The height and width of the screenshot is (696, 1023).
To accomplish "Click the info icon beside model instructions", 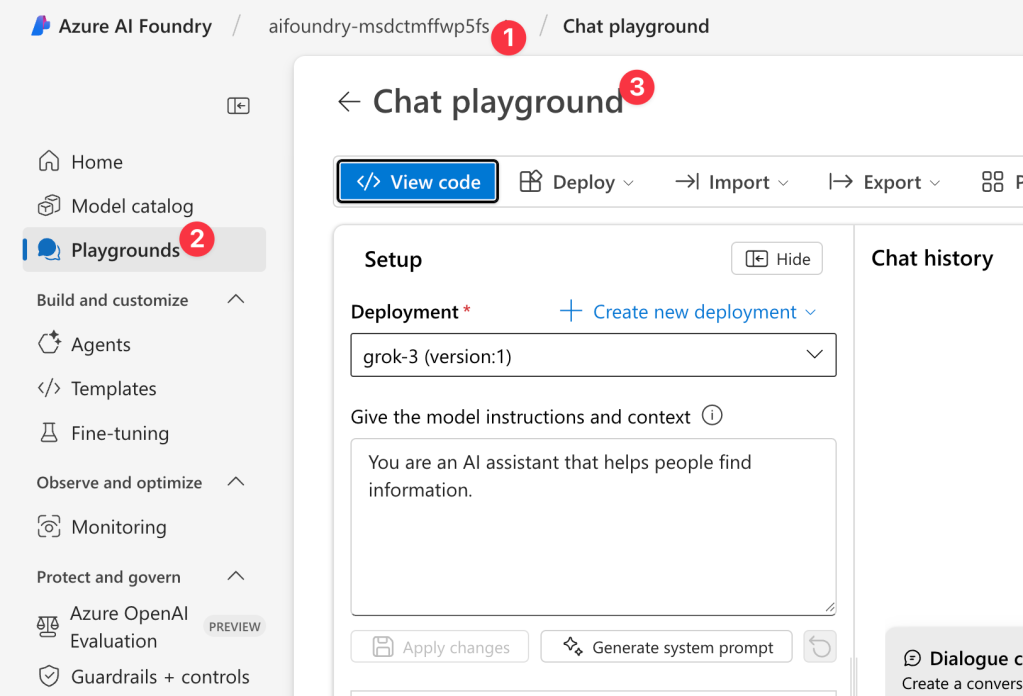I will [712, 415].
